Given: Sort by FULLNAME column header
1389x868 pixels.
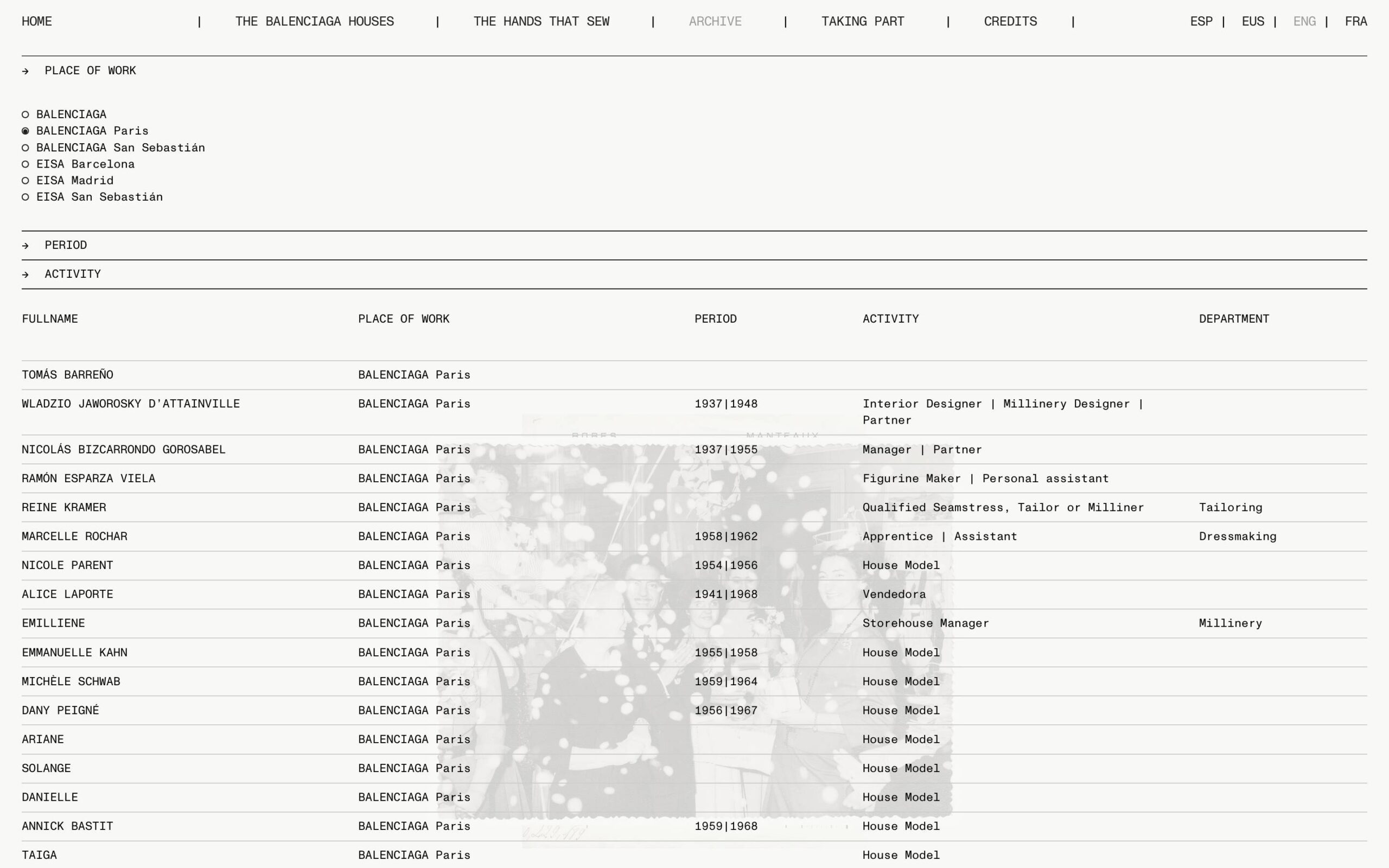Looking at the screenshot, I should point(50,319).
